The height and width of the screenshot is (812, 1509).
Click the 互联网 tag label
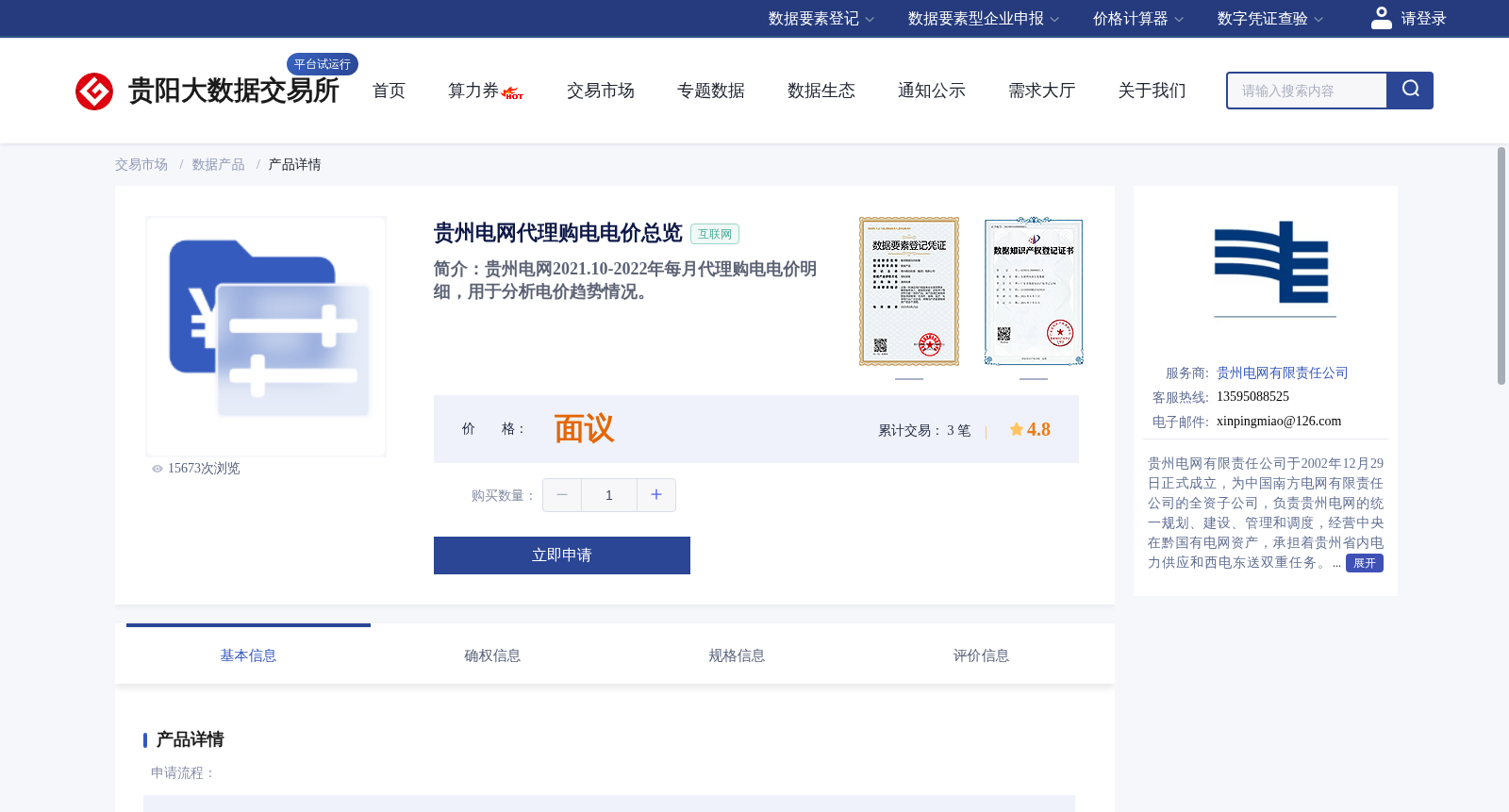(715, 234)
